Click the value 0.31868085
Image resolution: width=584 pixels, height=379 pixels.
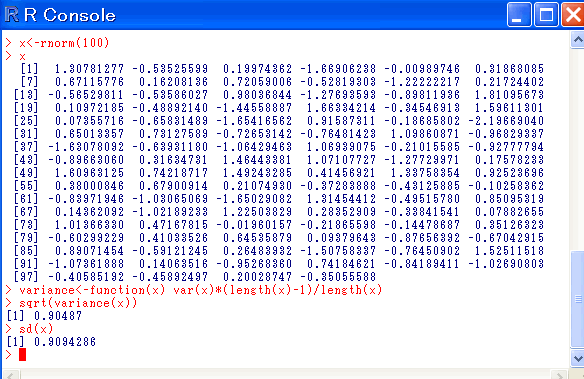[510, 69]
